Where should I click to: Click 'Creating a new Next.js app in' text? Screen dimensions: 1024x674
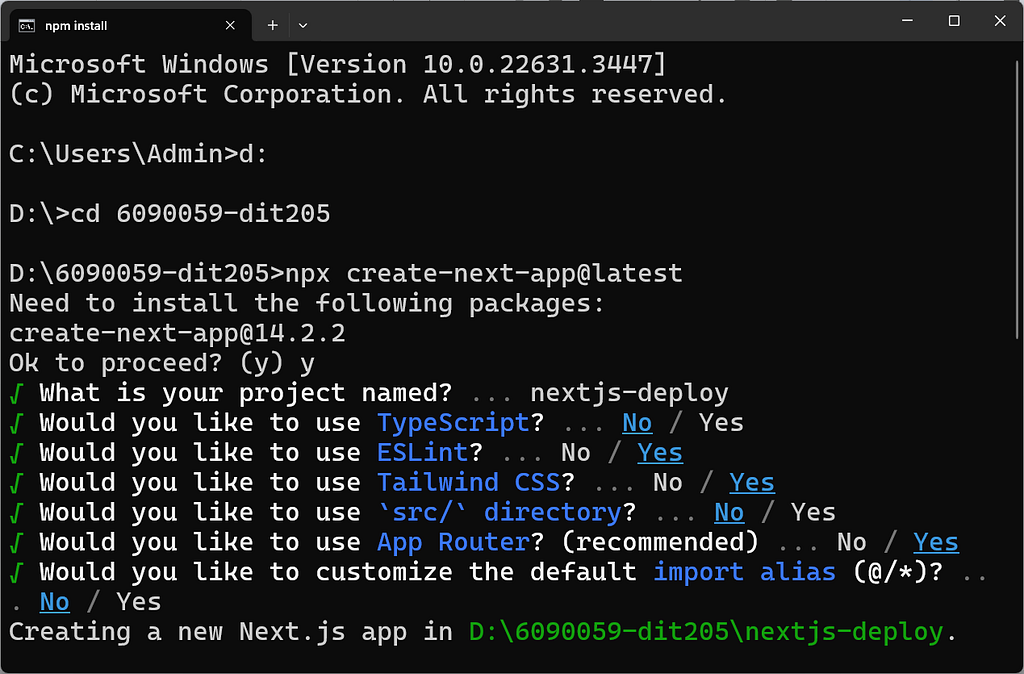coord(231,632)
